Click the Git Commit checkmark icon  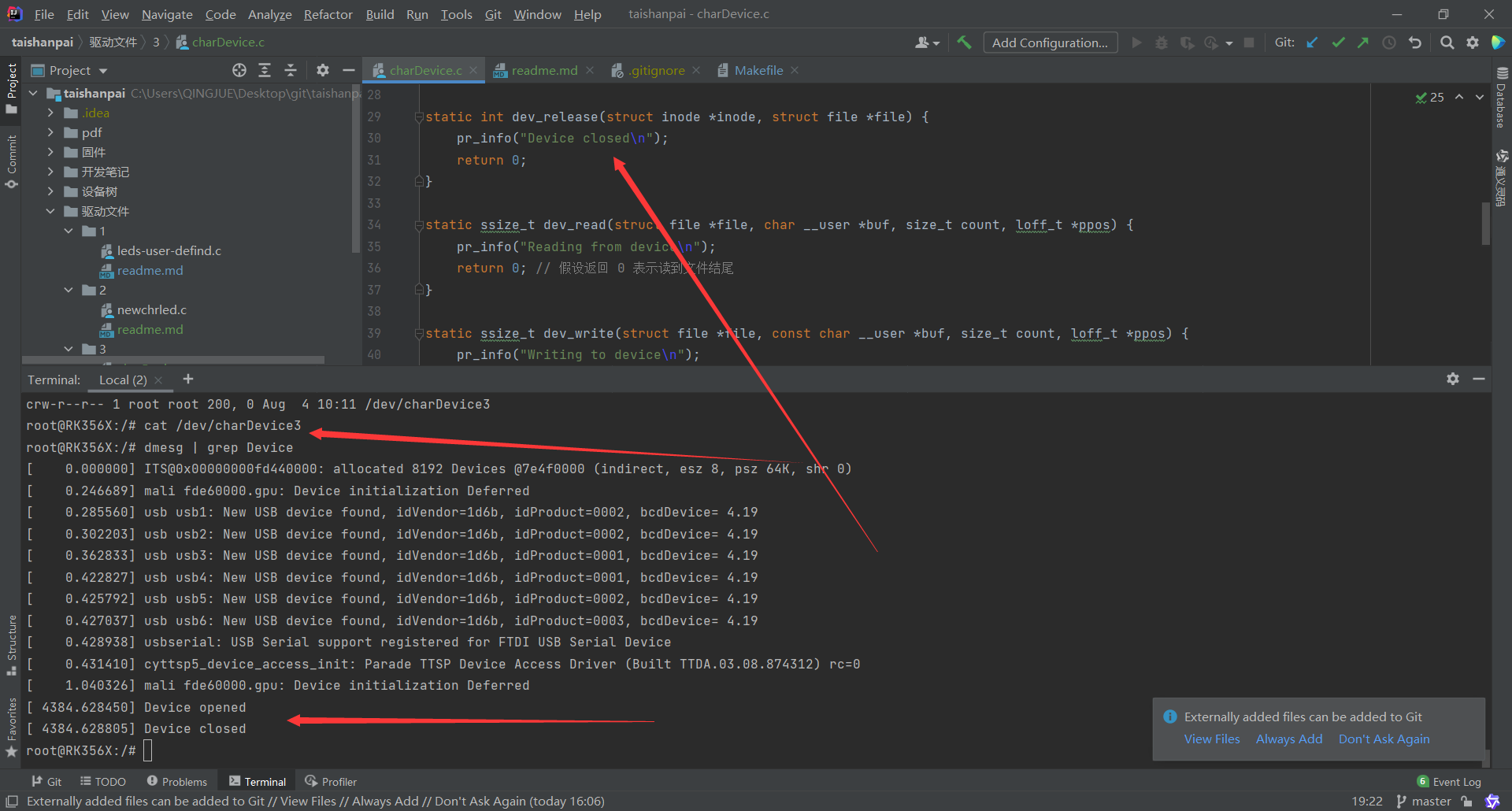tap(1338, 43)
